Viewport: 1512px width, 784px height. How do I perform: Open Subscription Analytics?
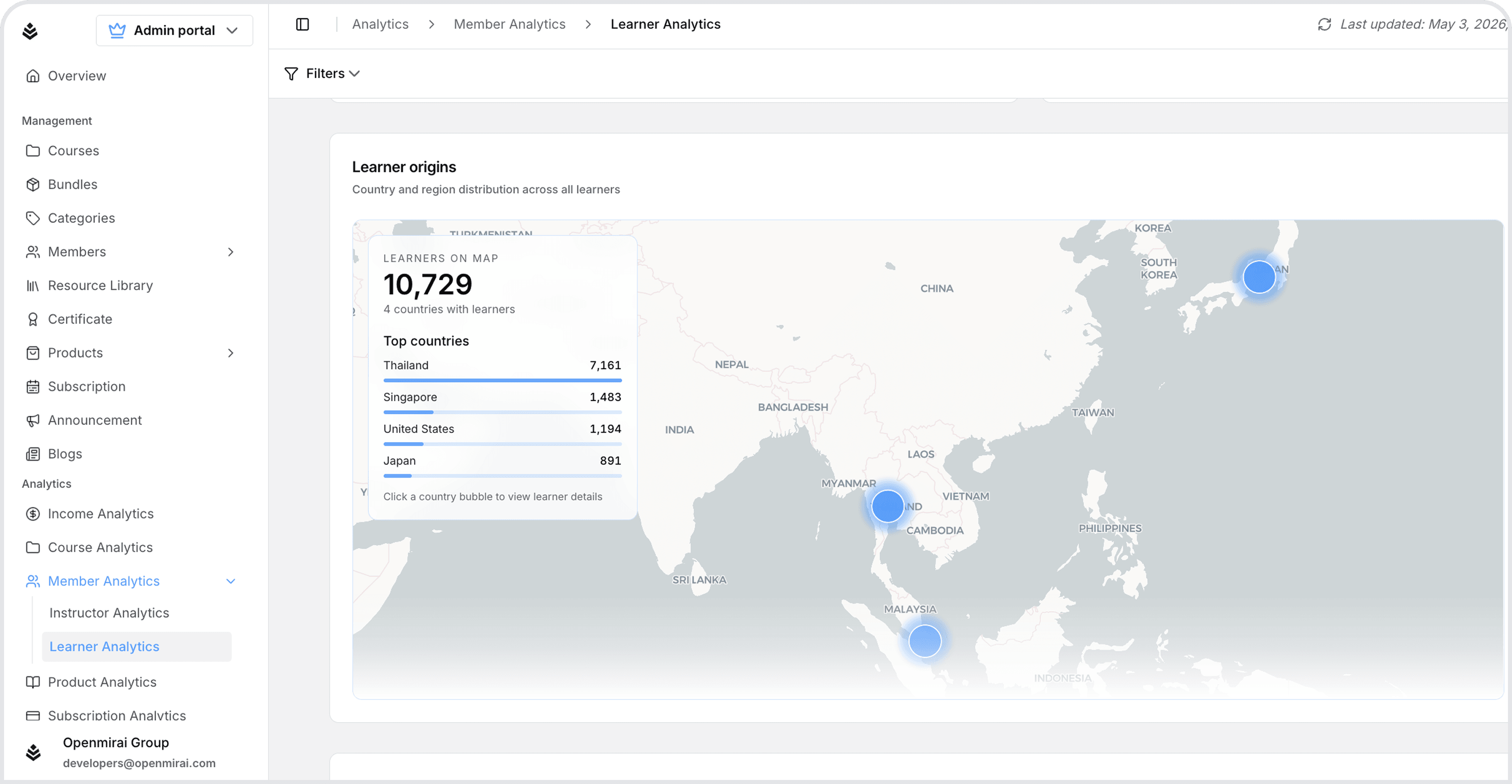tap(117, 716)
